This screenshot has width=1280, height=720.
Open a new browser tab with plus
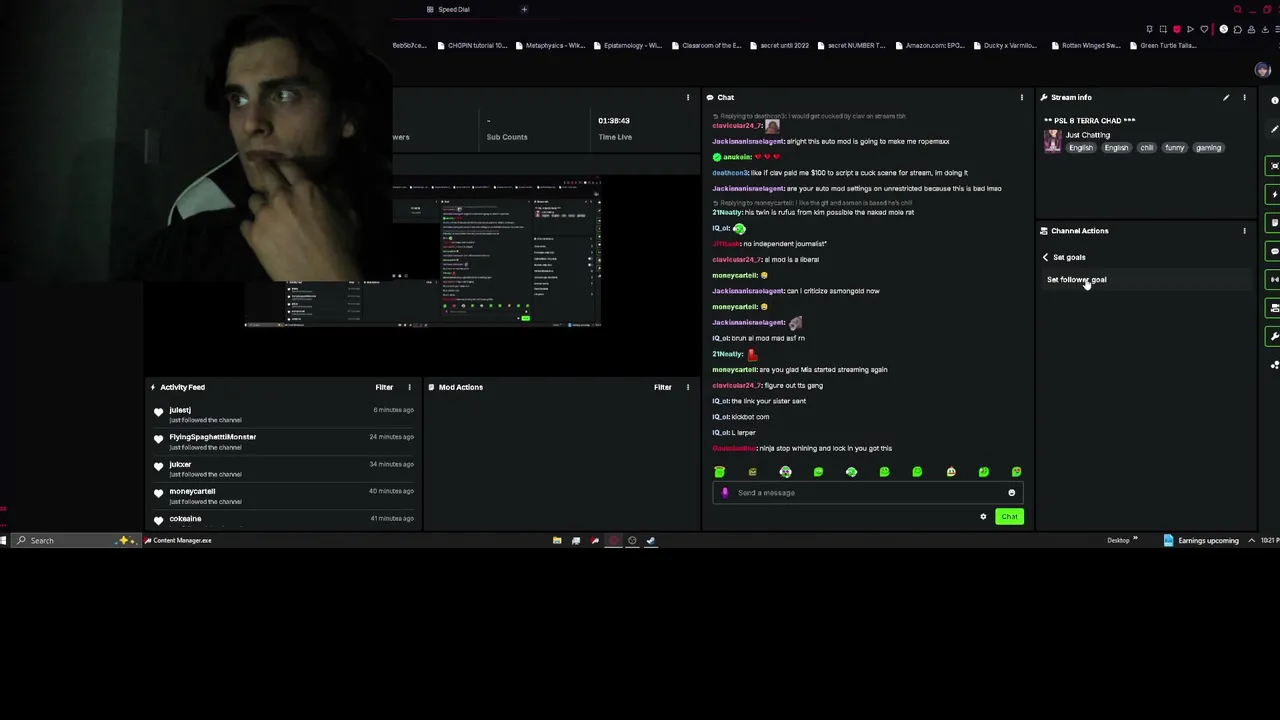point(524,10)
